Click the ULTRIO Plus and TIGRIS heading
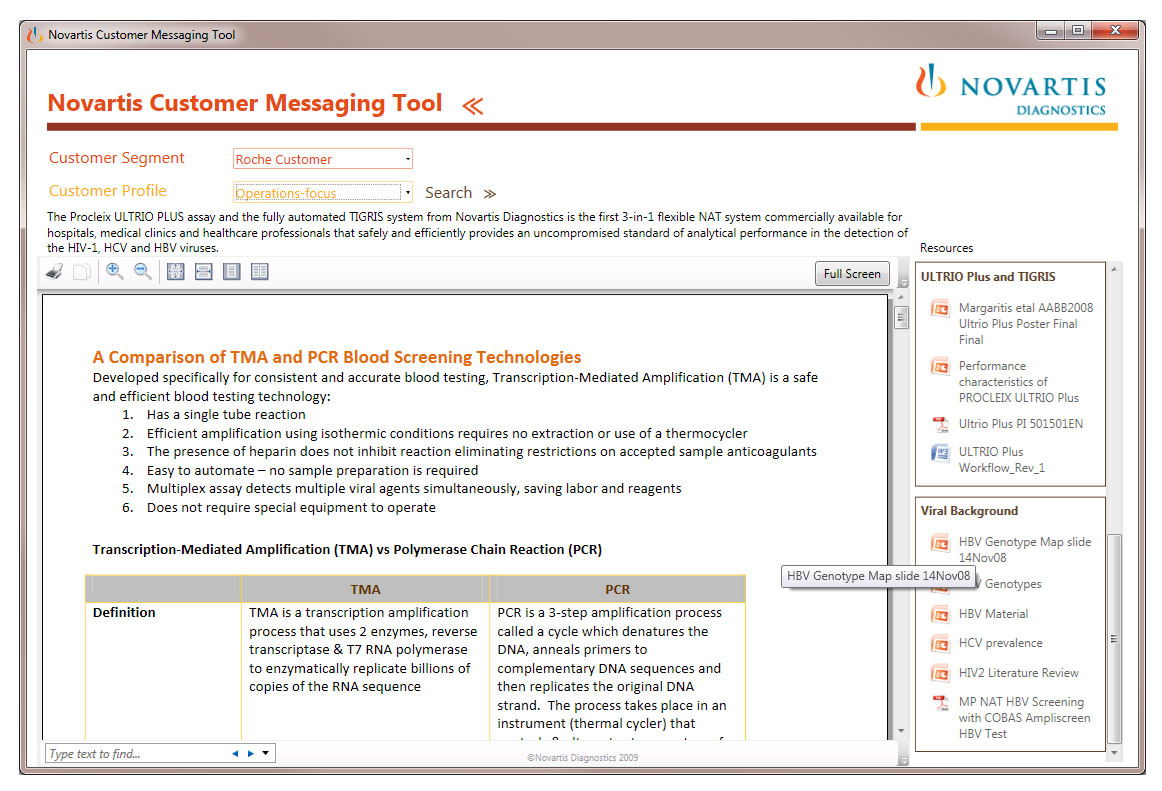Screen dimensions: 1162x791 (988, 277)
